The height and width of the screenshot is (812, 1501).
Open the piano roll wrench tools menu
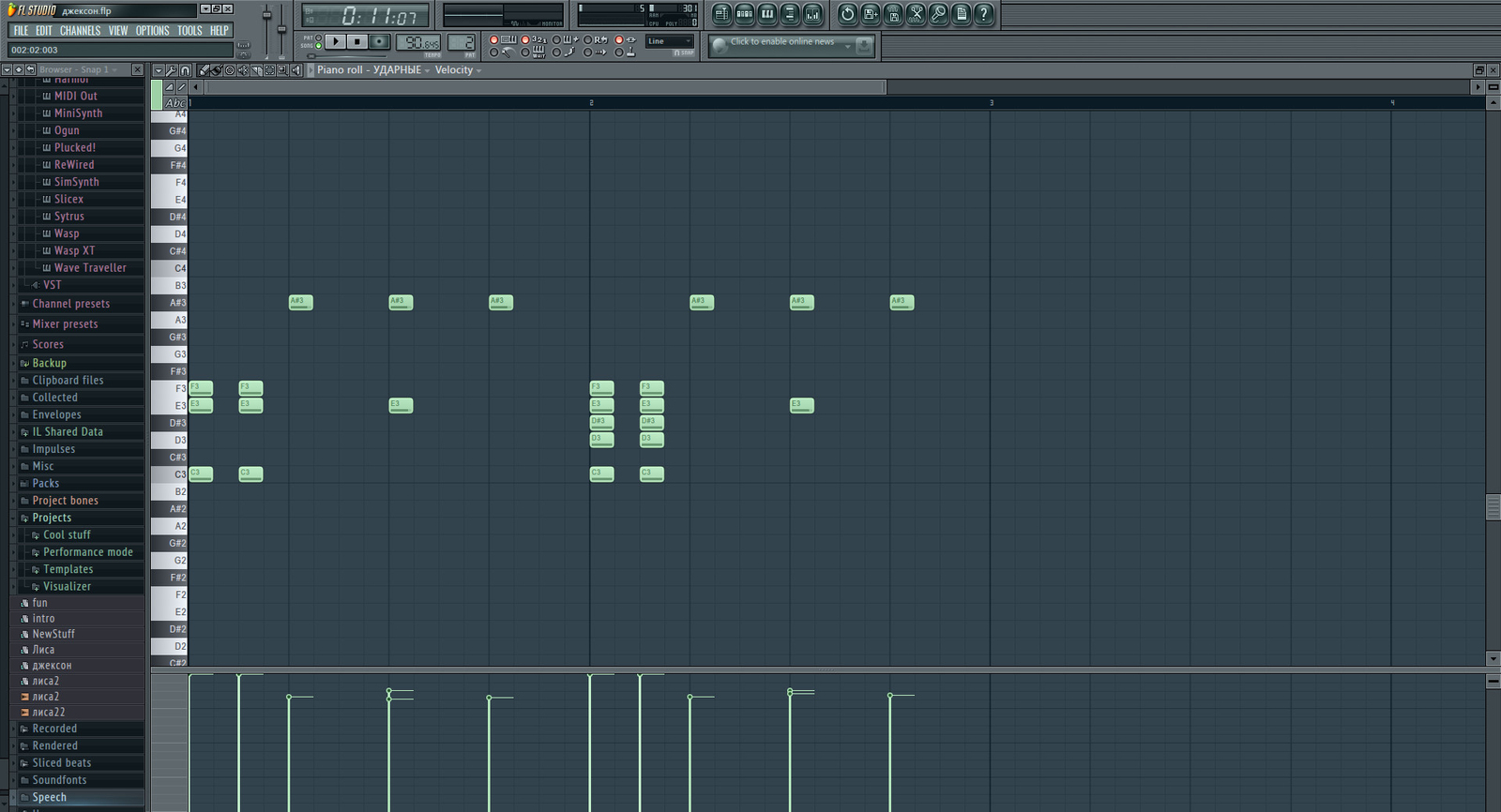tap(172, 70)
